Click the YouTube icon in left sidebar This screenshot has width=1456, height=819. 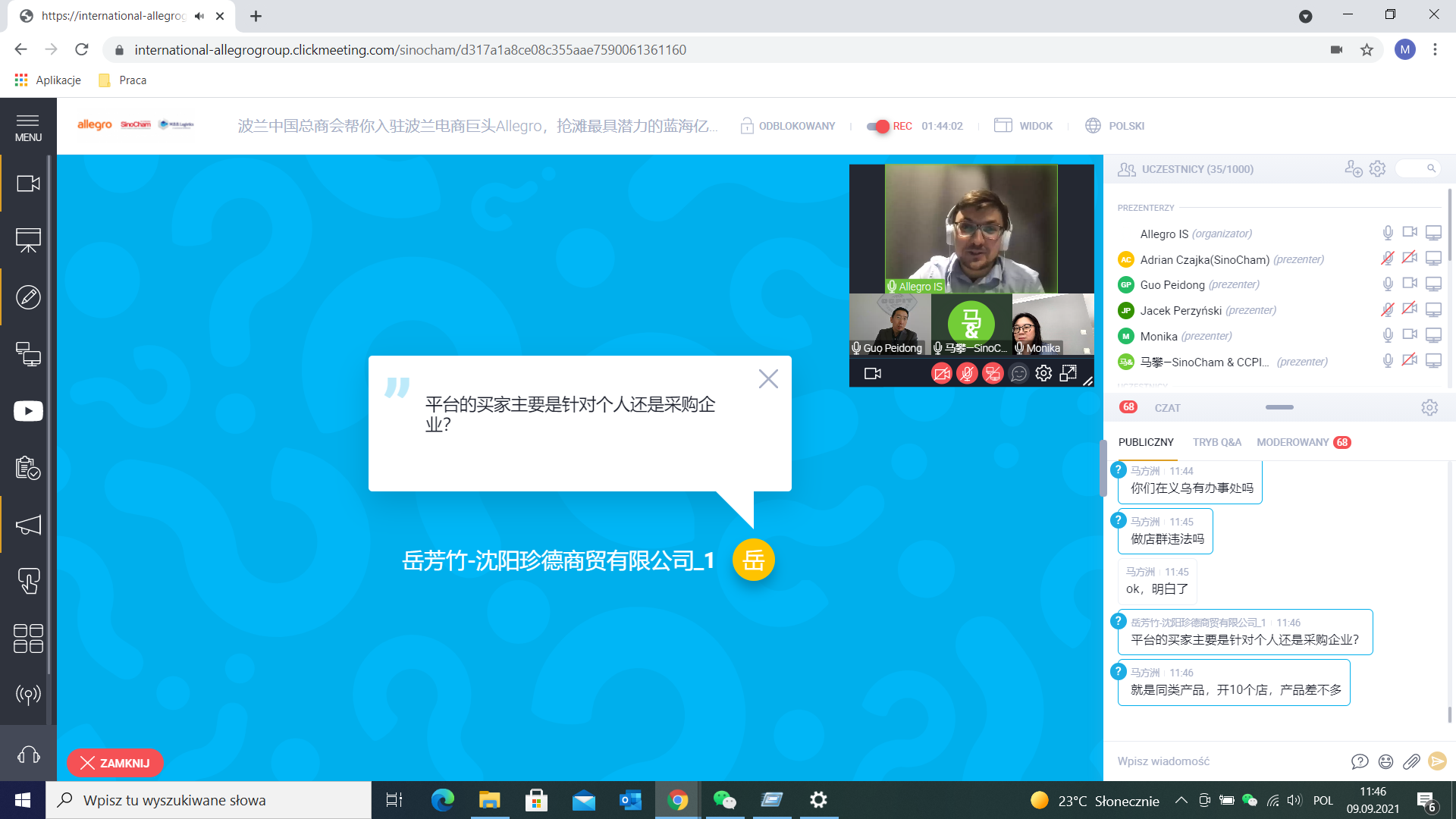pos(28,411)
